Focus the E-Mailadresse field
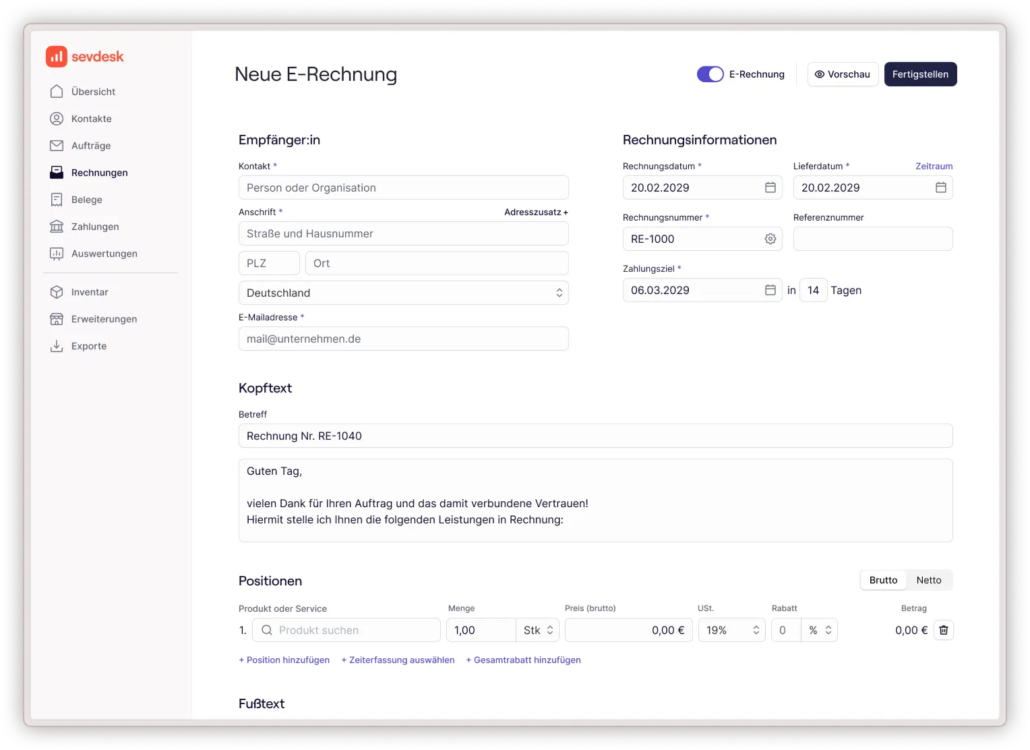1030x750 pixels. (403, 338)
